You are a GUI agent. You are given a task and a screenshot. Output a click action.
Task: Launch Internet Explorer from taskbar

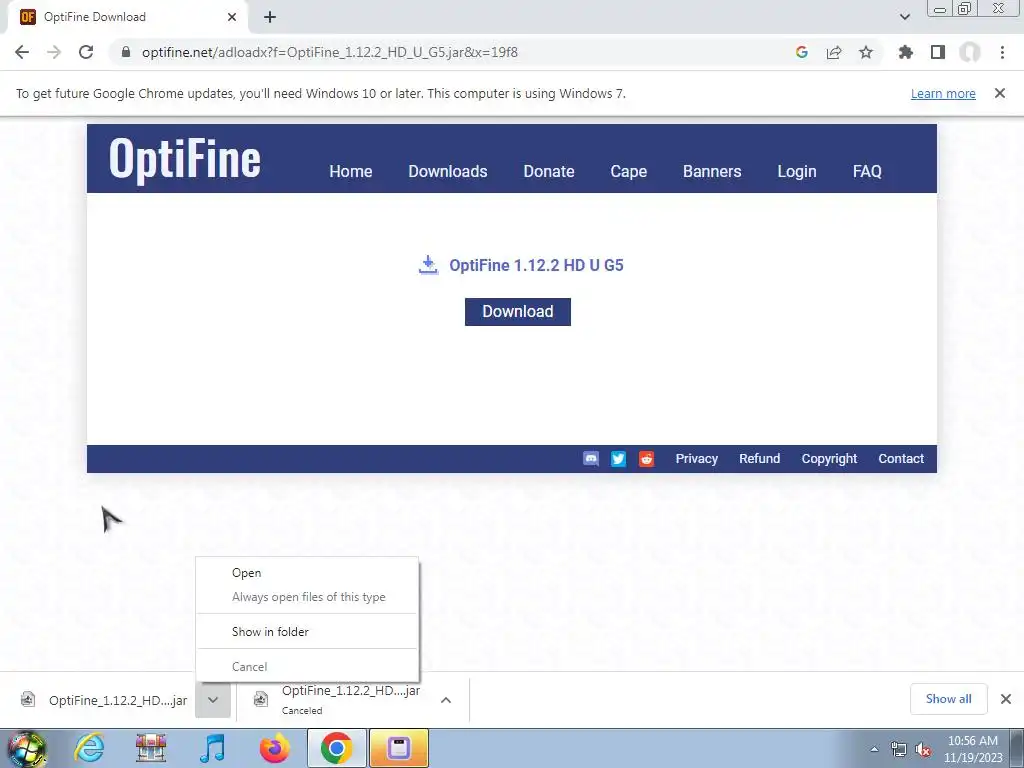tap(90, 748)
